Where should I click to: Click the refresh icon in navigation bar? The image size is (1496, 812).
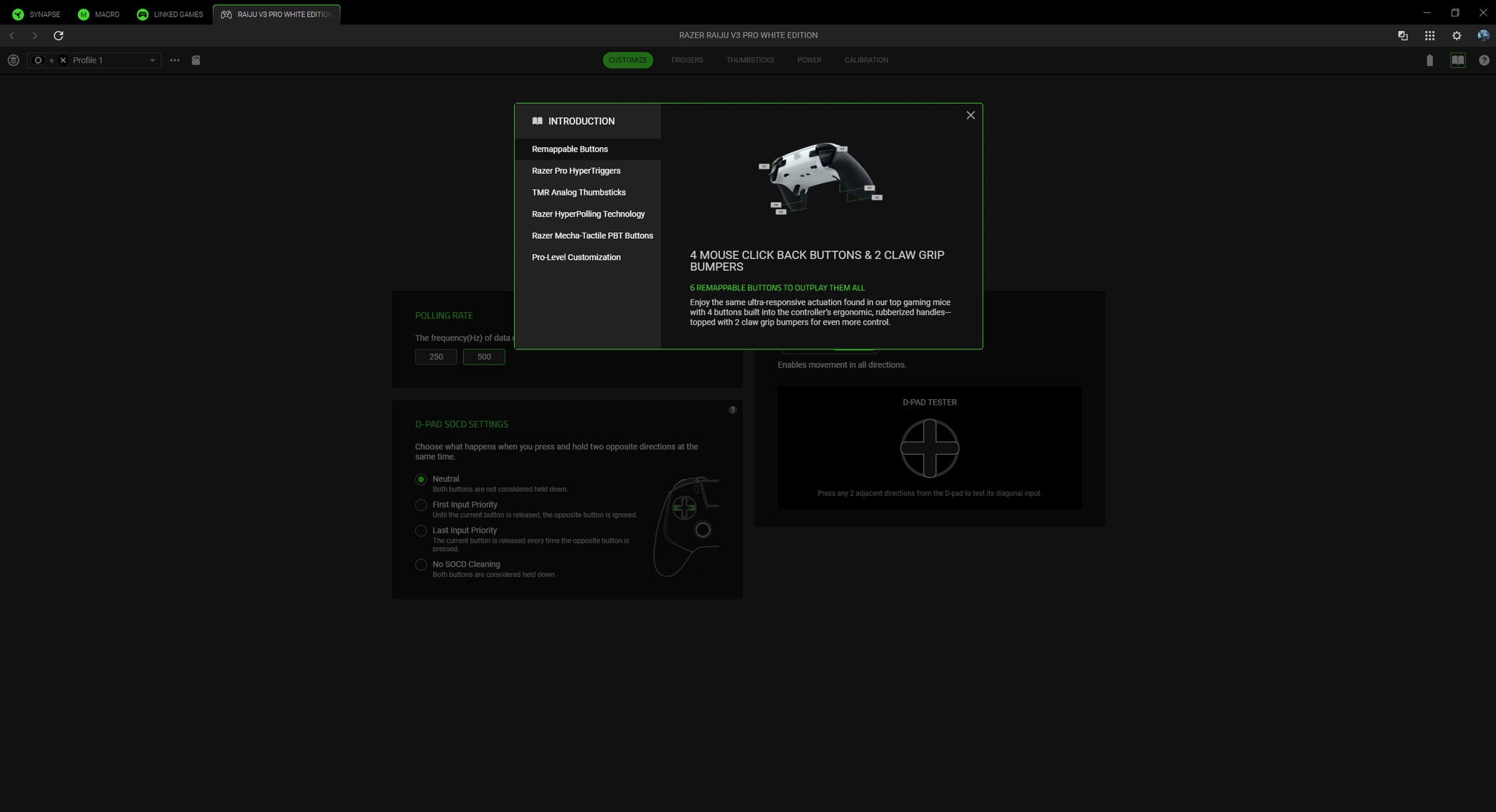[x=58, y=35]
